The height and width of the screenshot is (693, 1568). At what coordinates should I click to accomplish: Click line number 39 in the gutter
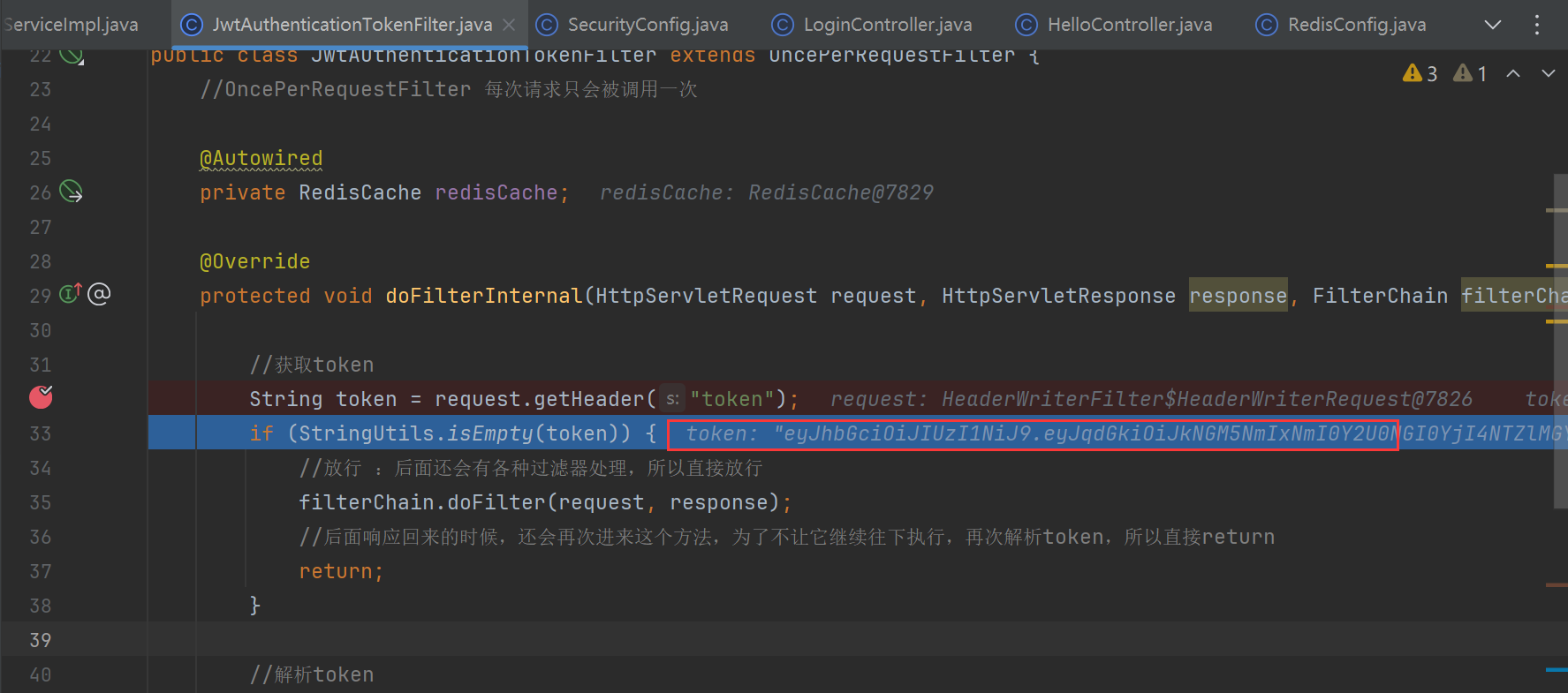[41, 640]
